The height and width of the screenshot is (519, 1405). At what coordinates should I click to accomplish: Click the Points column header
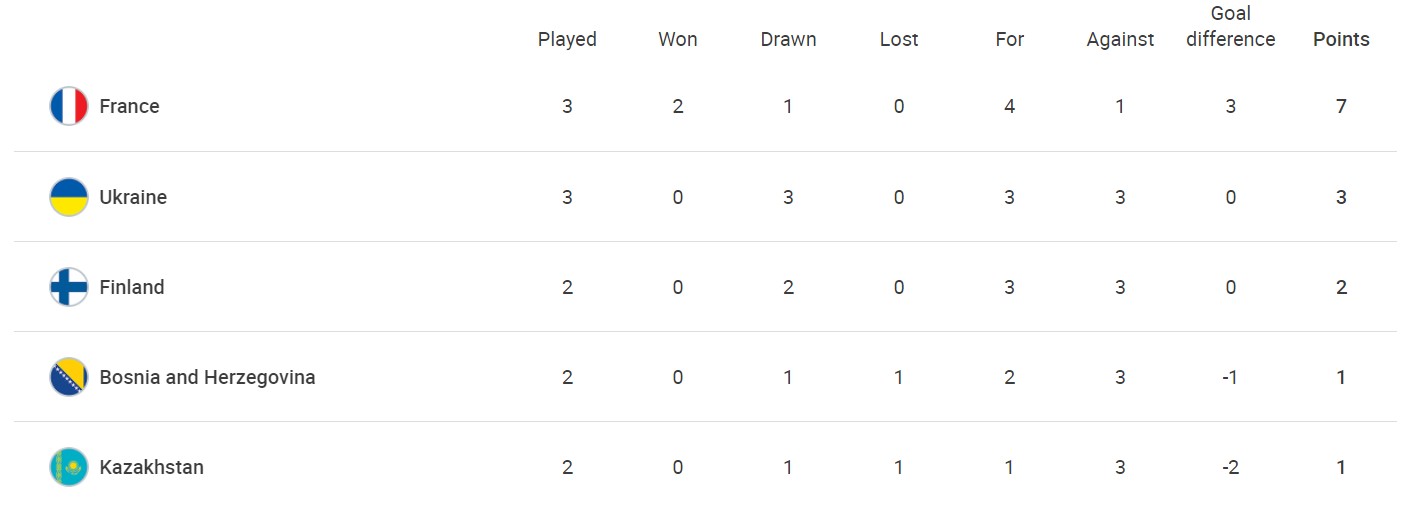coord(1341,39)
